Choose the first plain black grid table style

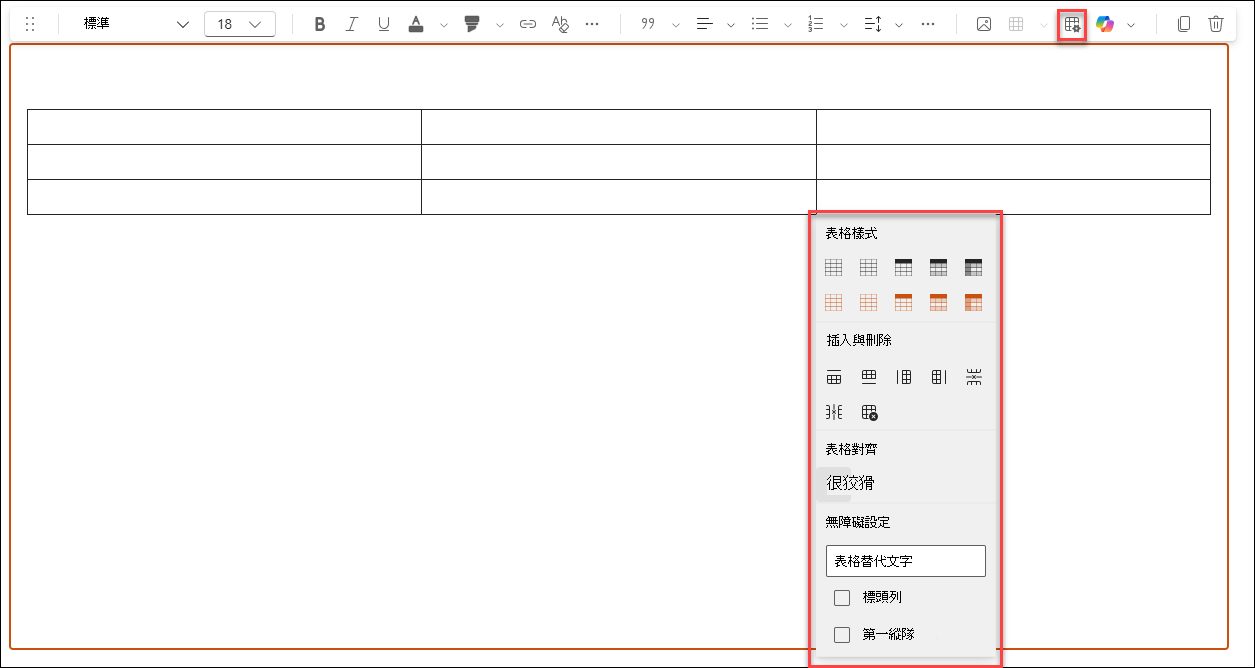834,268
